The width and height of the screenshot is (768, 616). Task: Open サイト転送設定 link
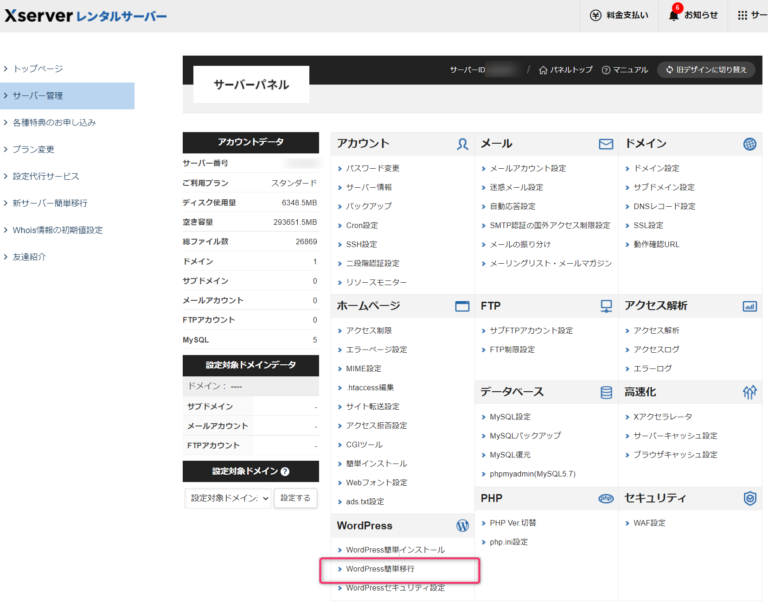372,407
